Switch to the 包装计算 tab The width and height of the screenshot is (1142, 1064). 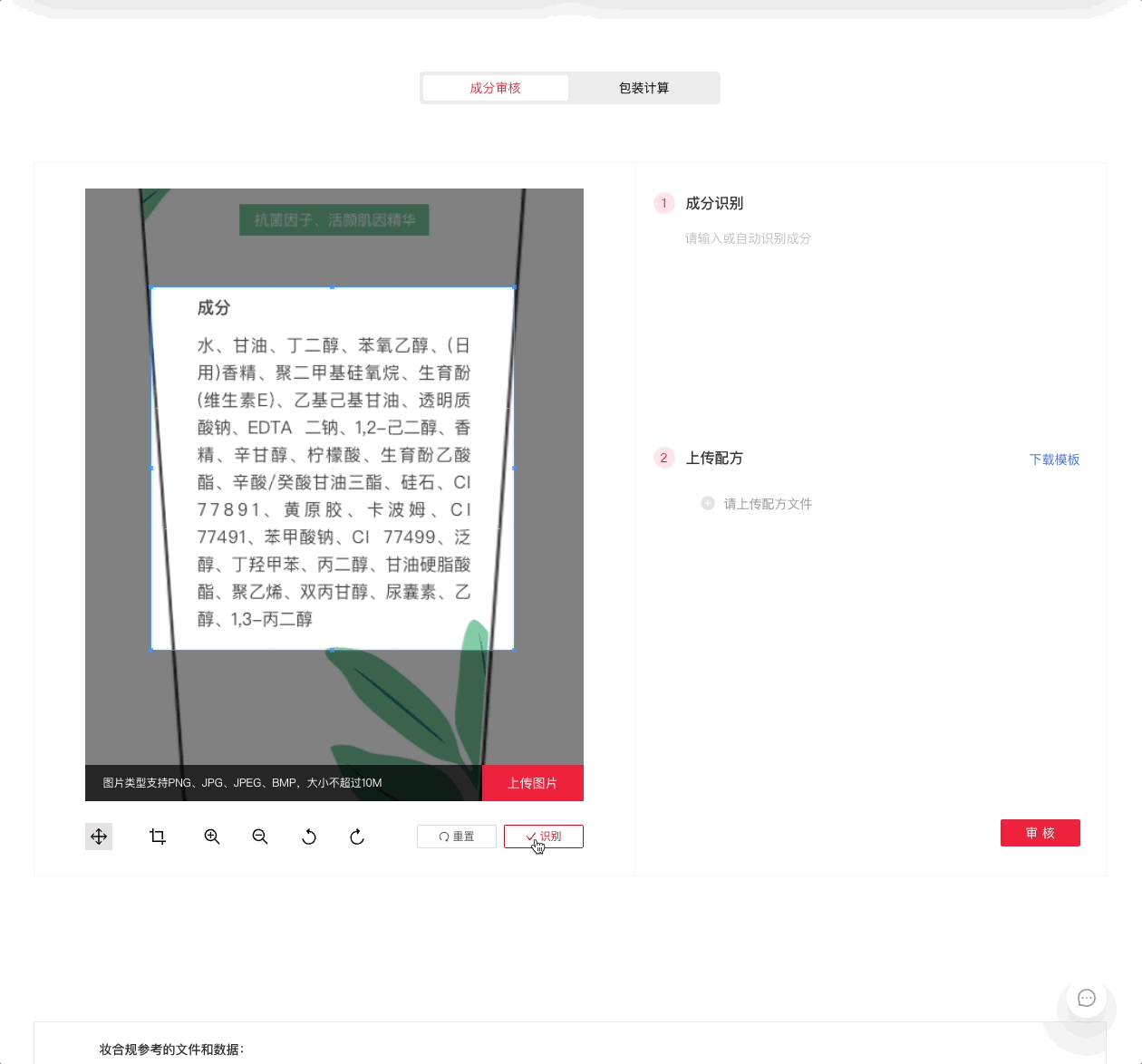[644, 88]
